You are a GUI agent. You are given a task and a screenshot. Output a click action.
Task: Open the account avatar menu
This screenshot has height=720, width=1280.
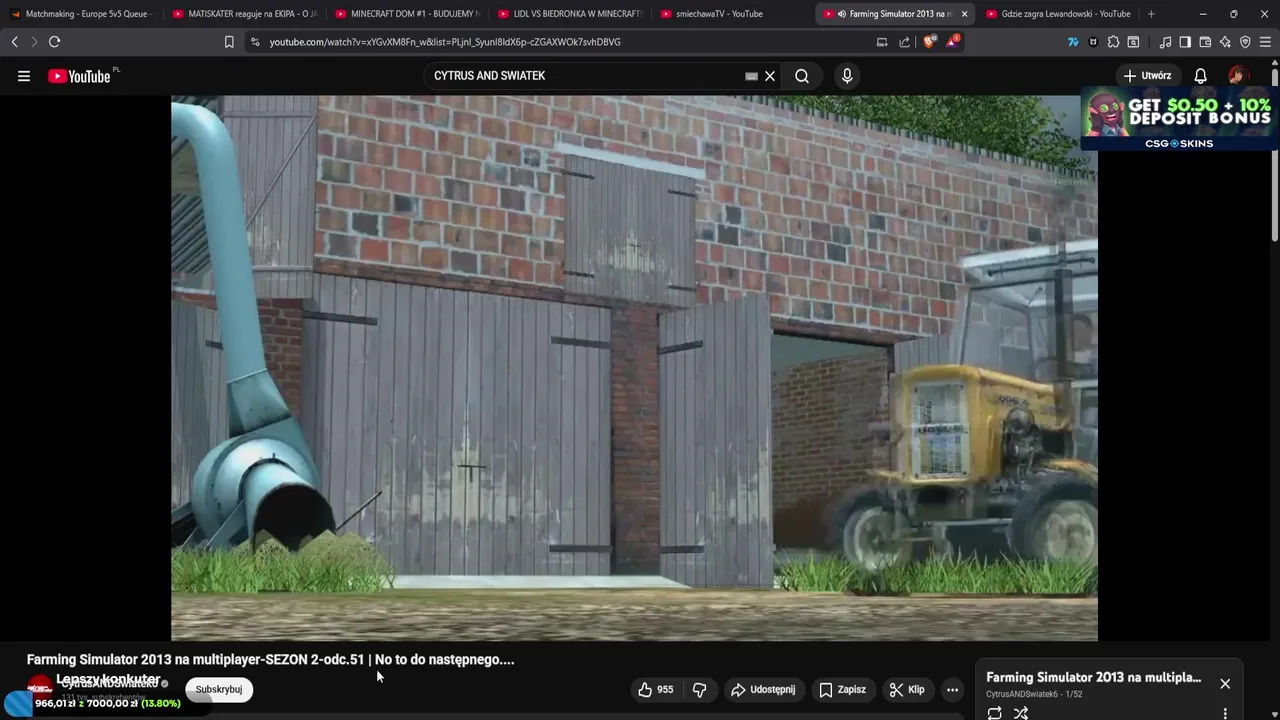1238,76
